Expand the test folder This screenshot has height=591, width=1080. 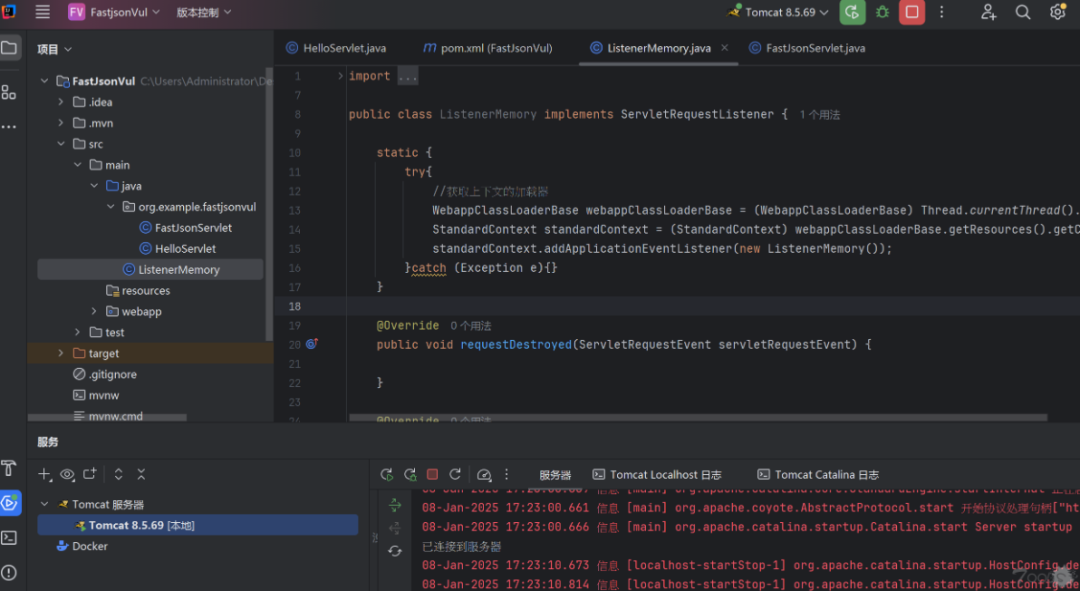(78, 333)
